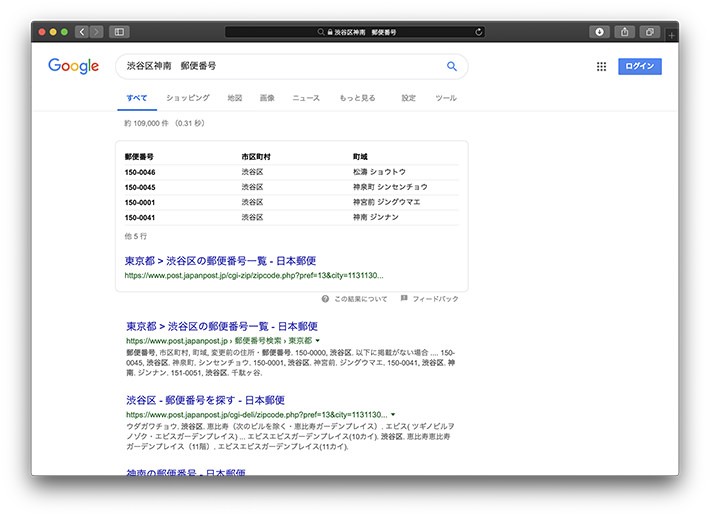Click the green japanpost cgi-zip URL in the card

254,275
